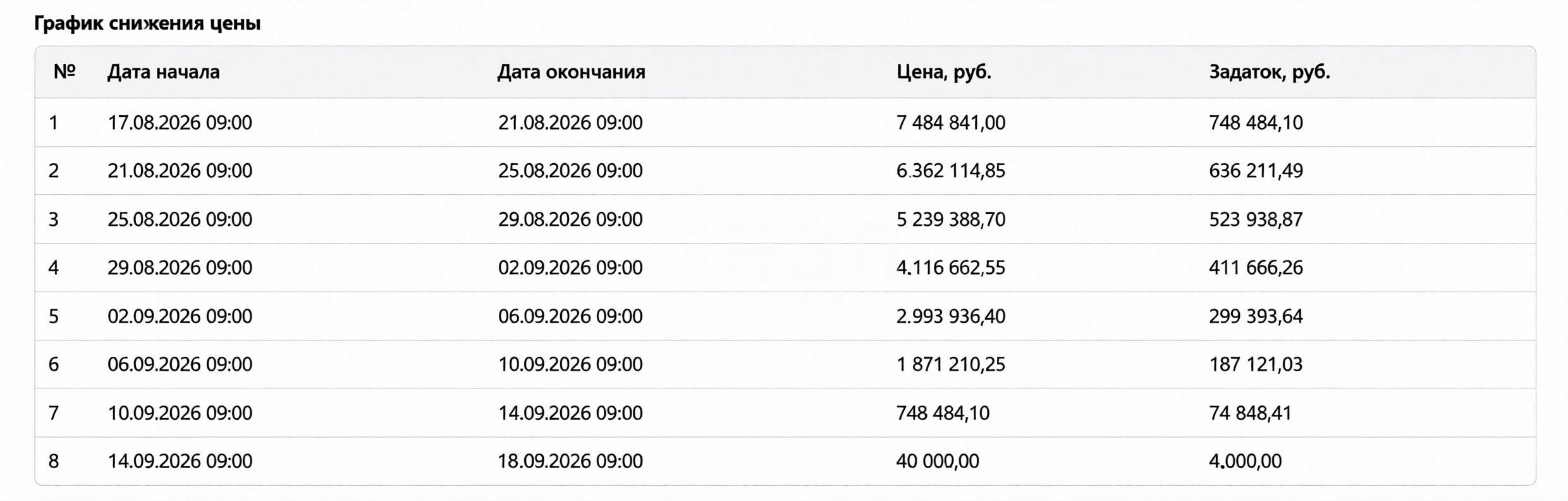The width and height of the screenshot is (1568, 501).
Task: Click price 1 871 210,25 in row 6
Action: (x=950, y=364)
